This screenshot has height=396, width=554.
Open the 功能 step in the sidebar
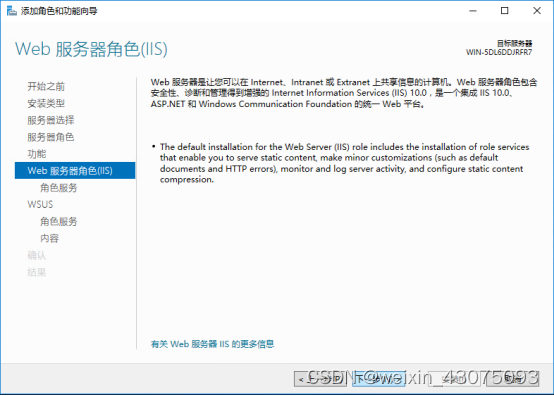[x=37, y=154]
